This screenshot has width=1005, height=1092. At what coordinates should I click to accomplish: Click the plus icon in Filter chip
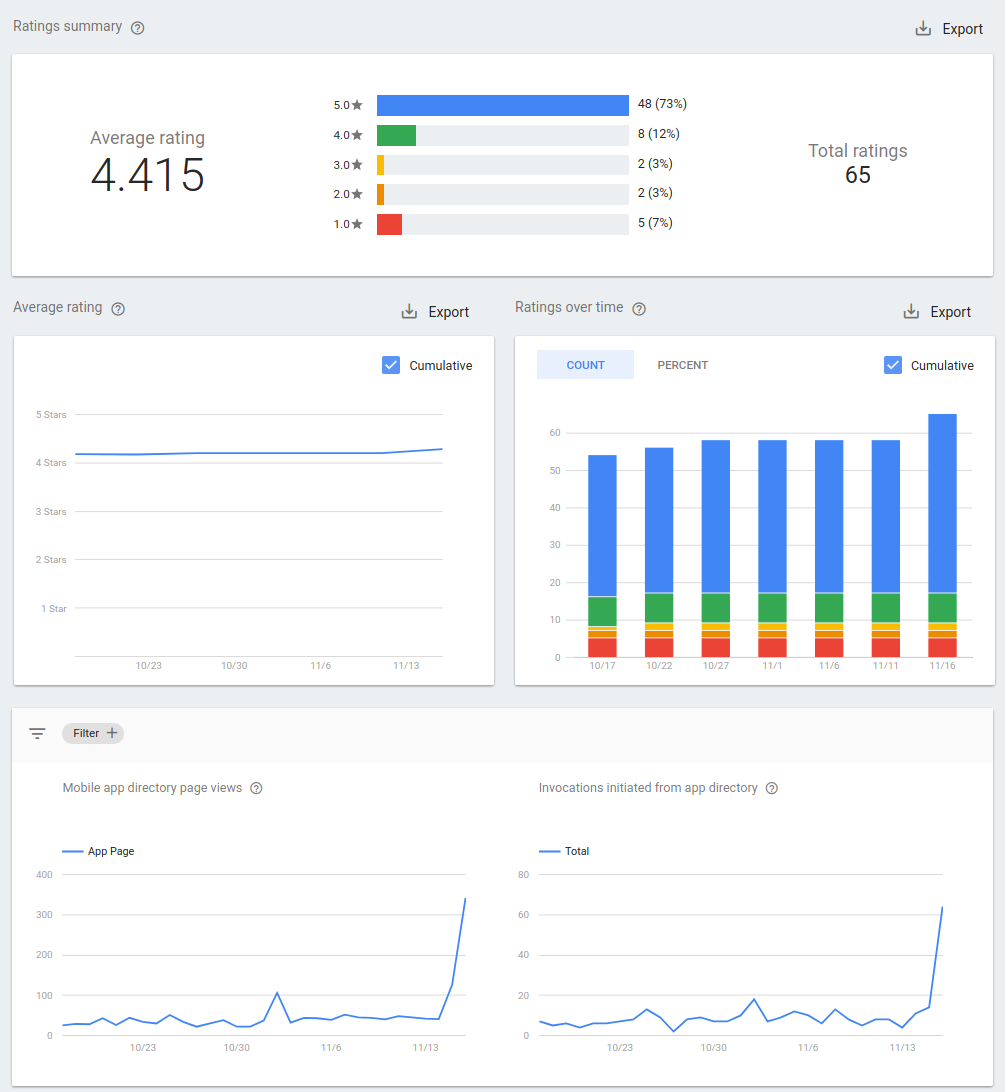pos(112,733)
